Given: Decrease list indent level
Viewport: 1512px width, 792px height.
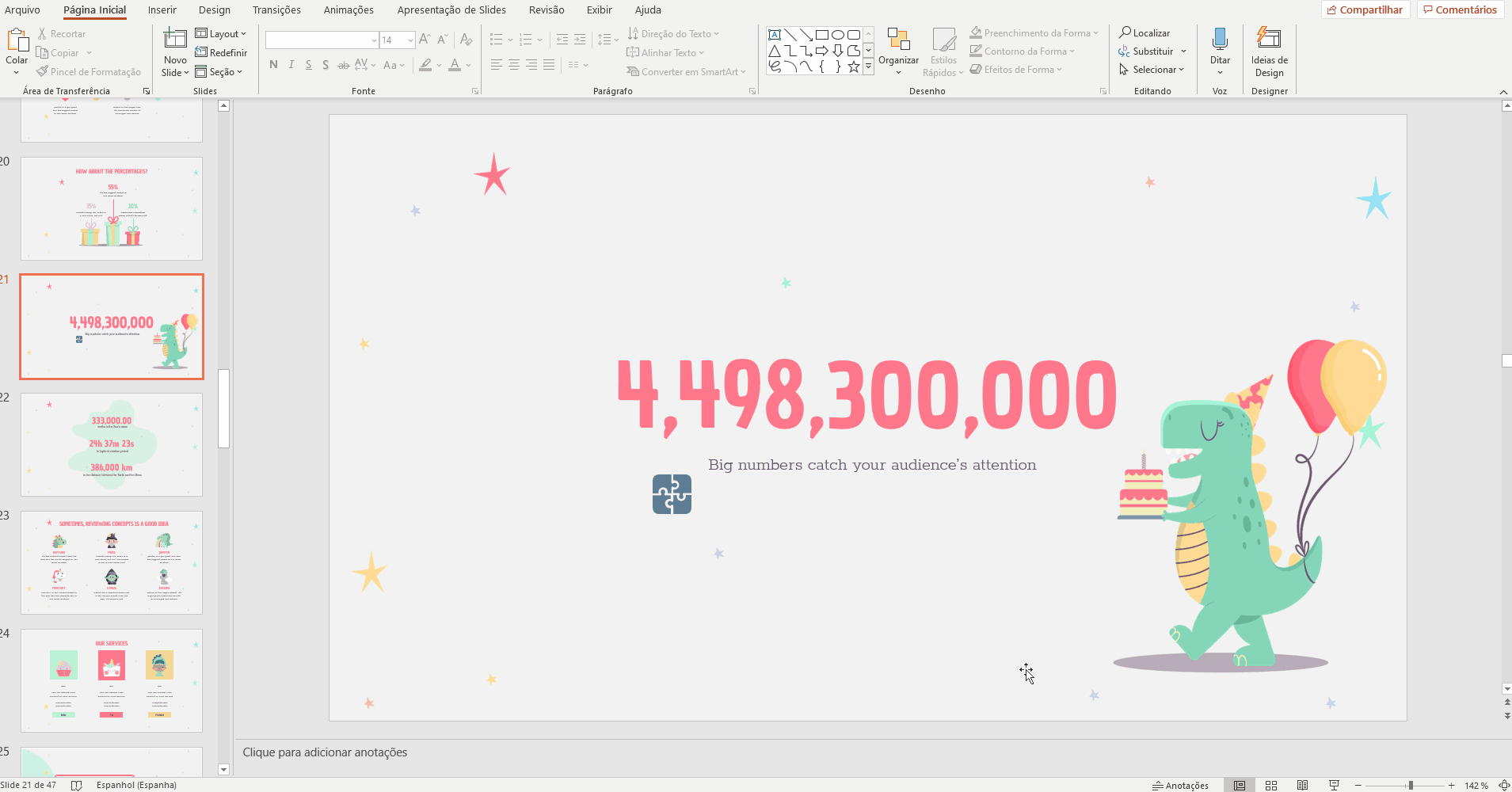Looking at the screenshot, I should coord(562,40).
